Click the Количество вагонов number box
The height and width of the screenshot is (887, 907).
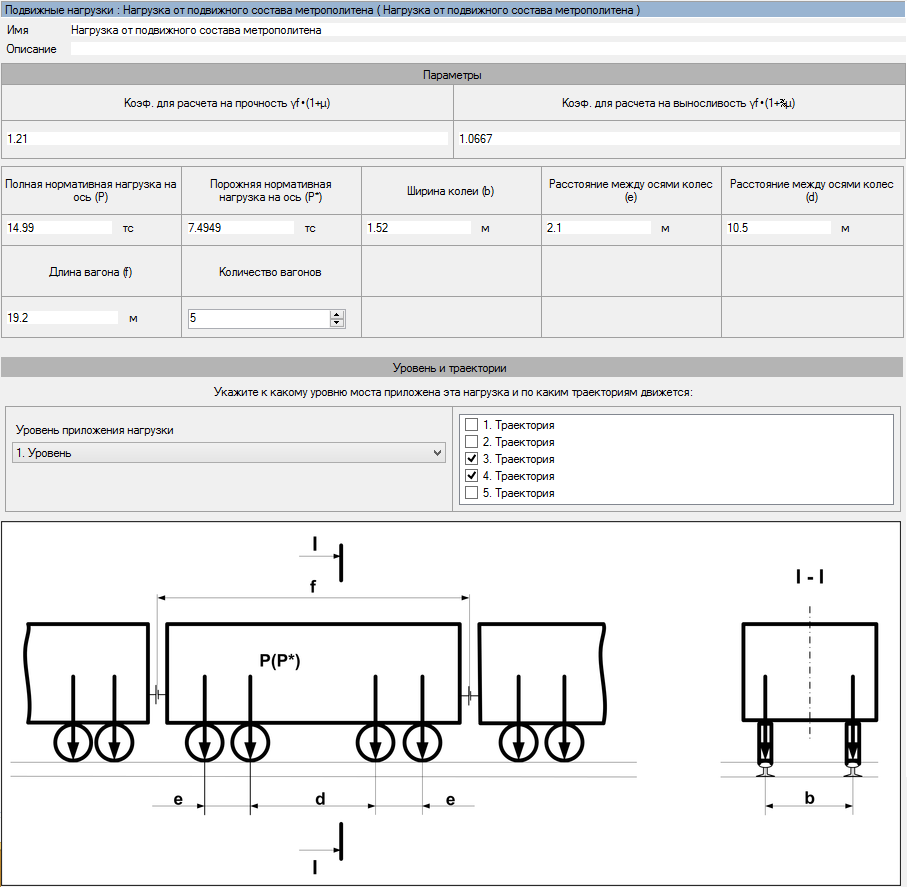tap(258, 319)
